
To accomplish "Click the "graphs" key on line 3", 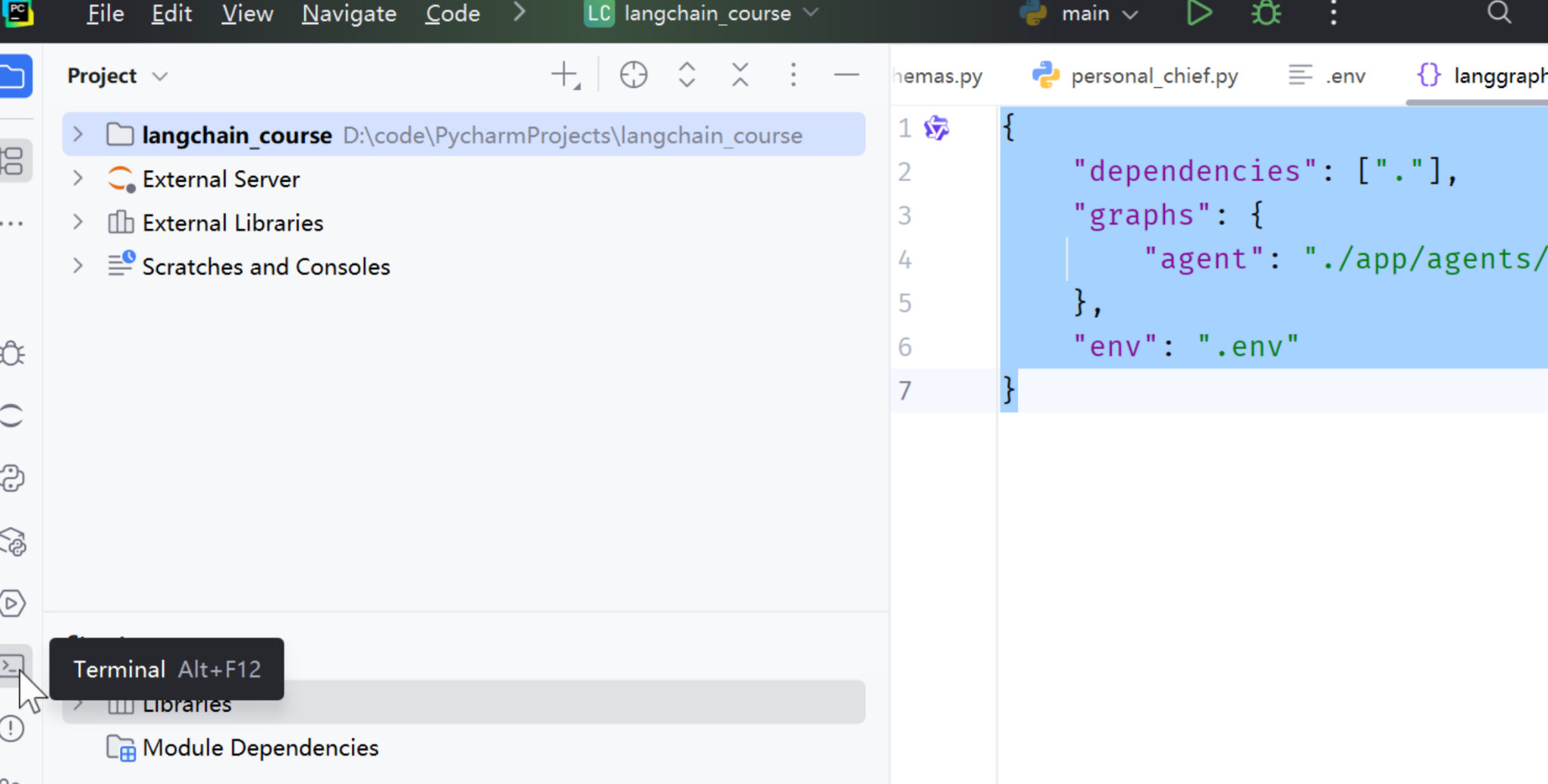I will tap(1141, 215).
